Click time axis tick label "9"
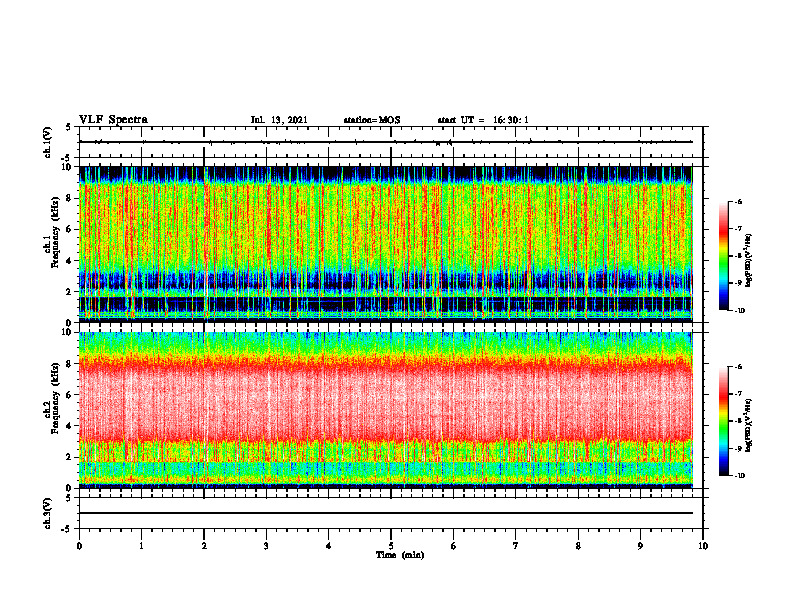This screenshot has width=792, height=612. [640, 546]
